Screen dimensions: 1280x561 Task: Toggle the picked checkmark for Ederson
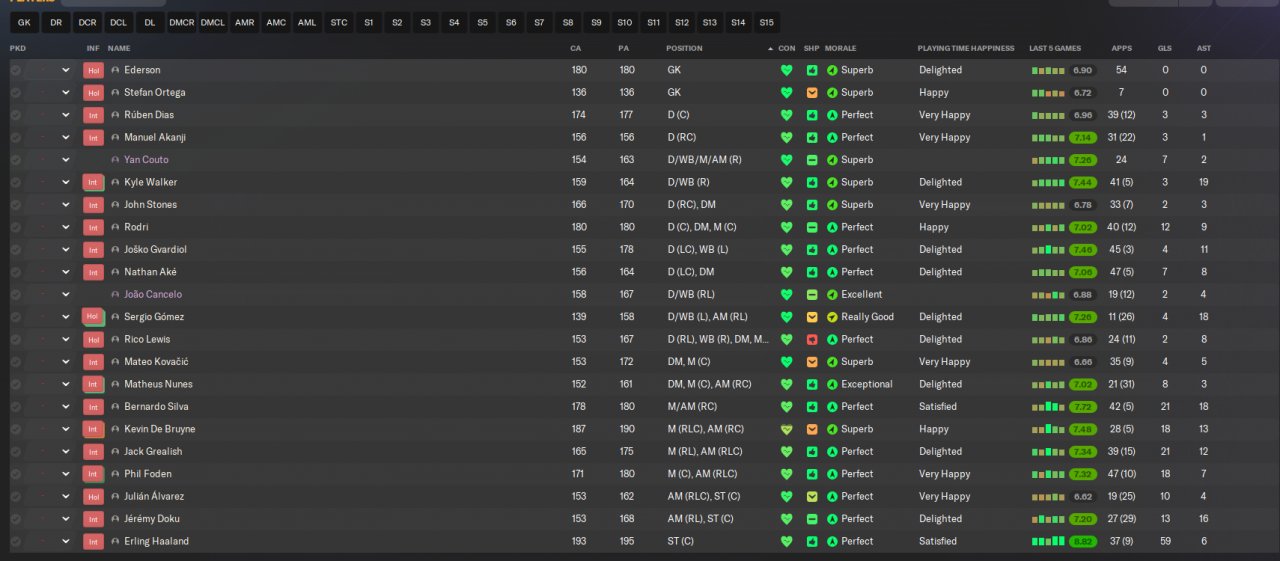click(x=15, y=70)
